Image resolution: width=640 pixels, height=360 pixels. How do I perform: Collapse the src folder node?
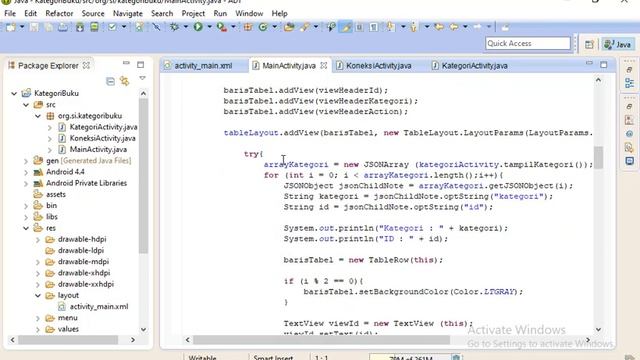coord(26,105)
